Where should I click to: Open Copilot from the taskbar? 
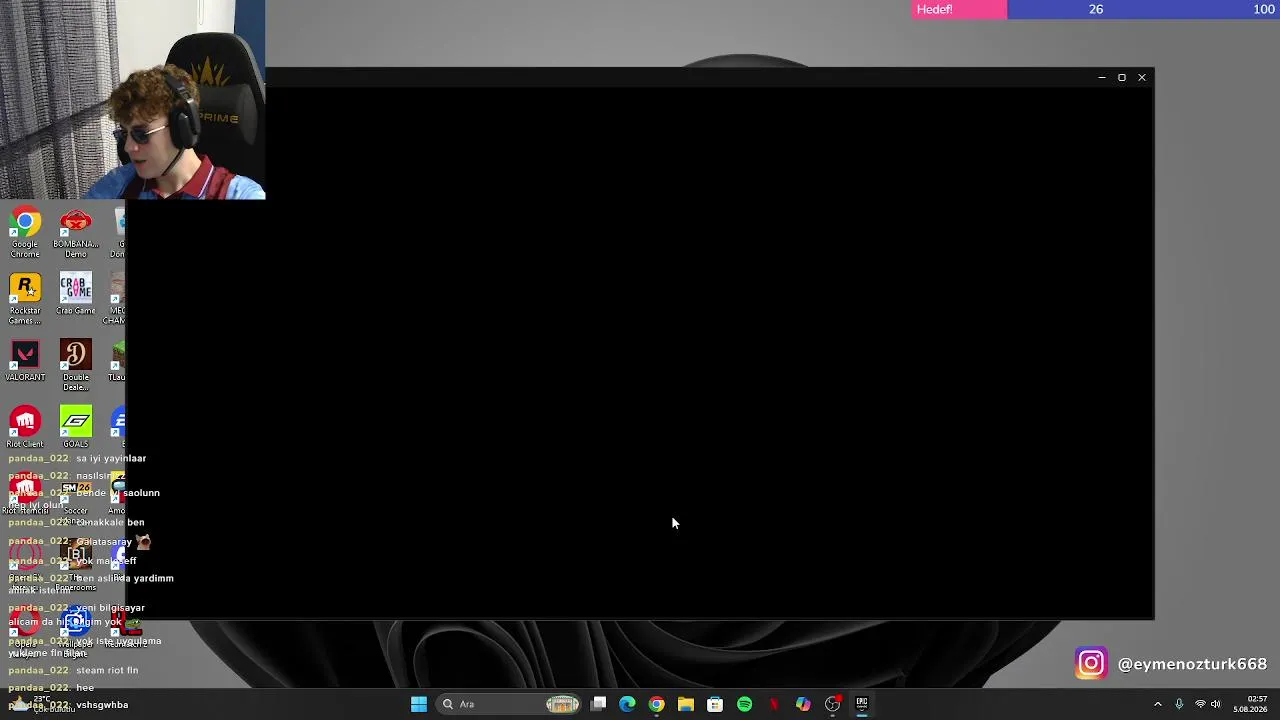tap(803, 704)
